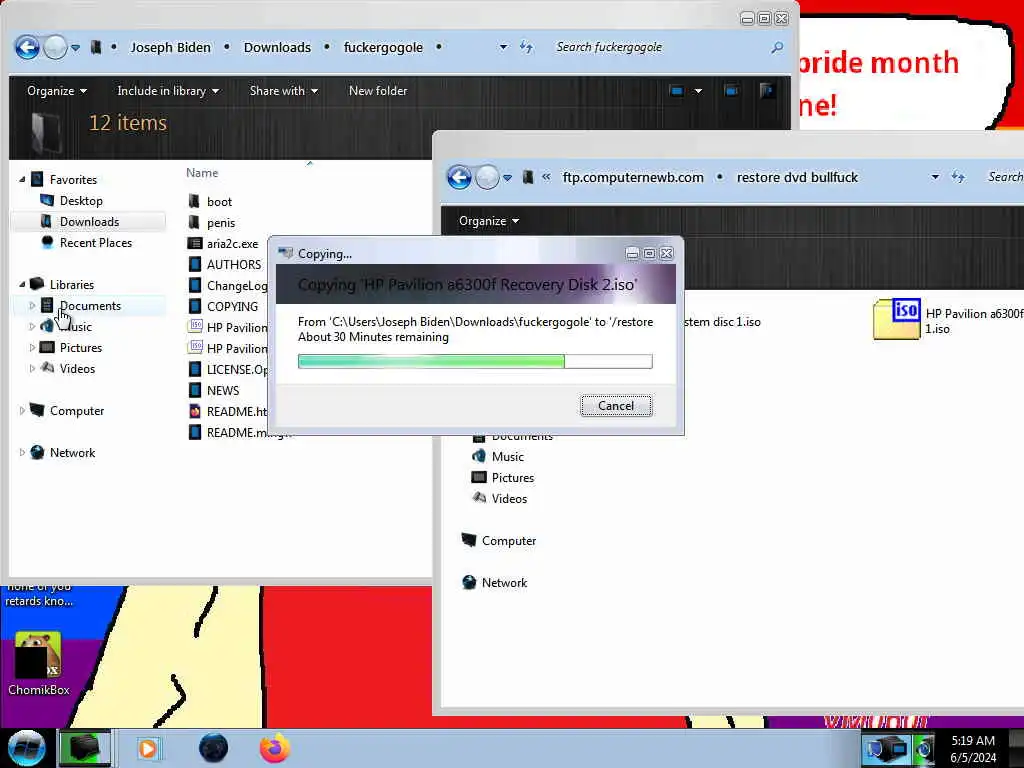1024x768 pixels.
Task: Open Windows Media Player from the taskbar
Action: 148,748
